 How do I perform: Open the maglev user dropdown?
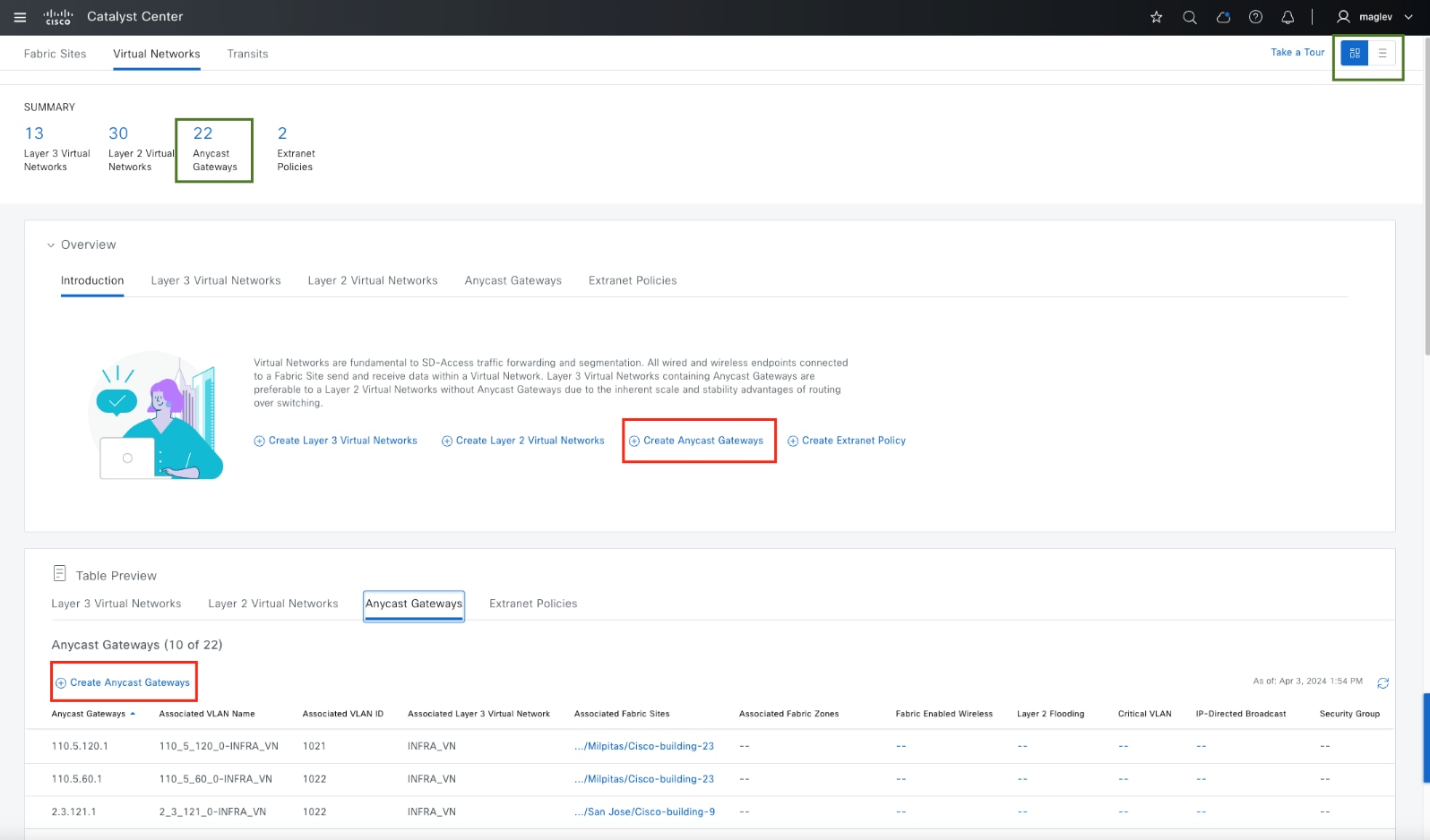pyautogui.click(x=1374, y=17)
